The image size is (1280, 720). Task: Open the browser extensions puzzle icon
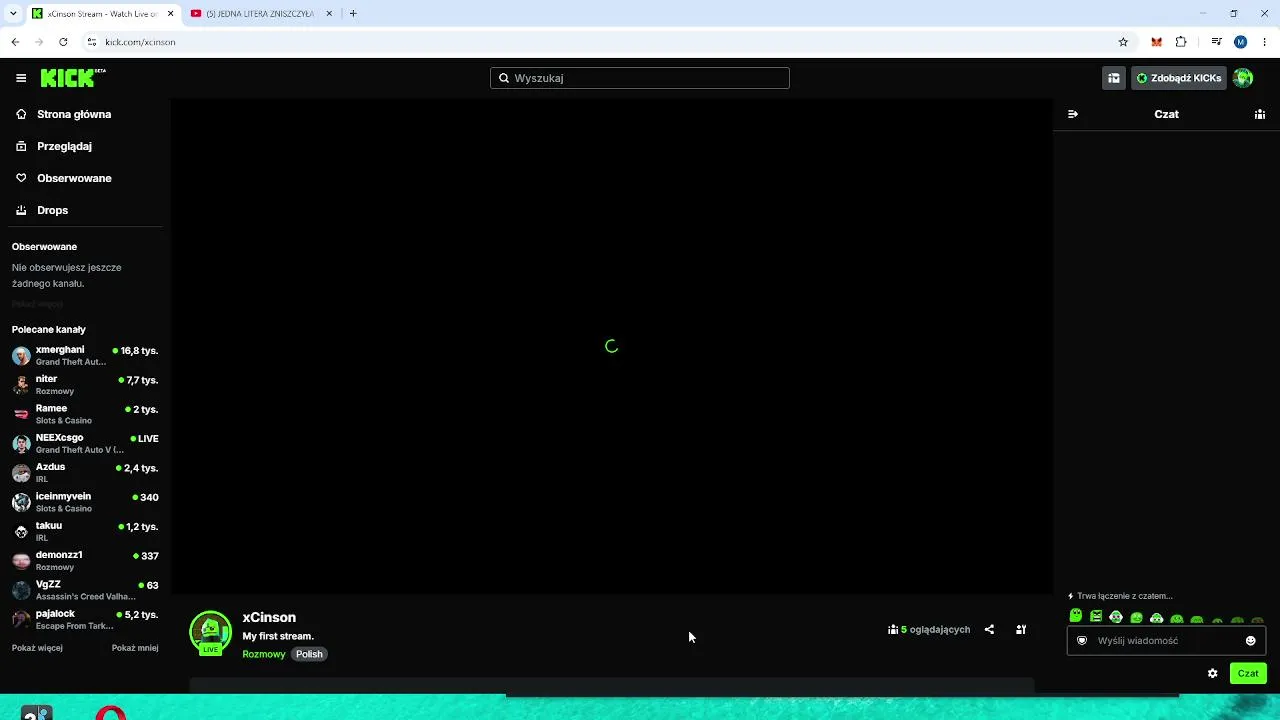click(1181, 42)
